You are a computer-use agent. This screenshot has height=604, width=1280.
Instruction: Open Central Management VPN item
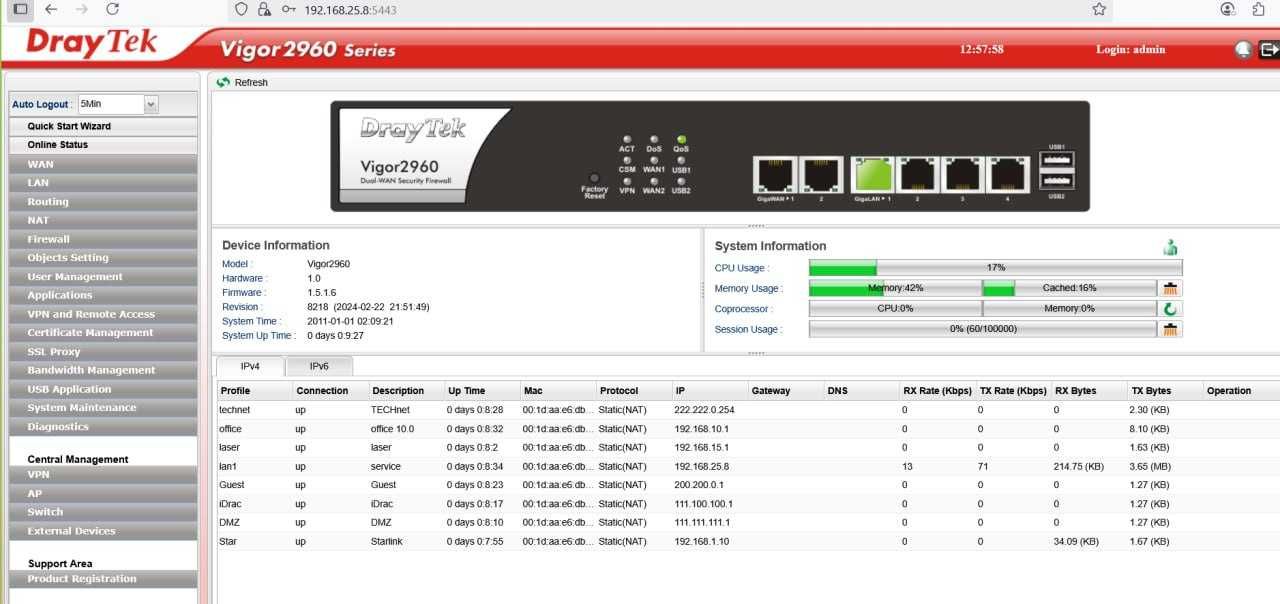103,475
